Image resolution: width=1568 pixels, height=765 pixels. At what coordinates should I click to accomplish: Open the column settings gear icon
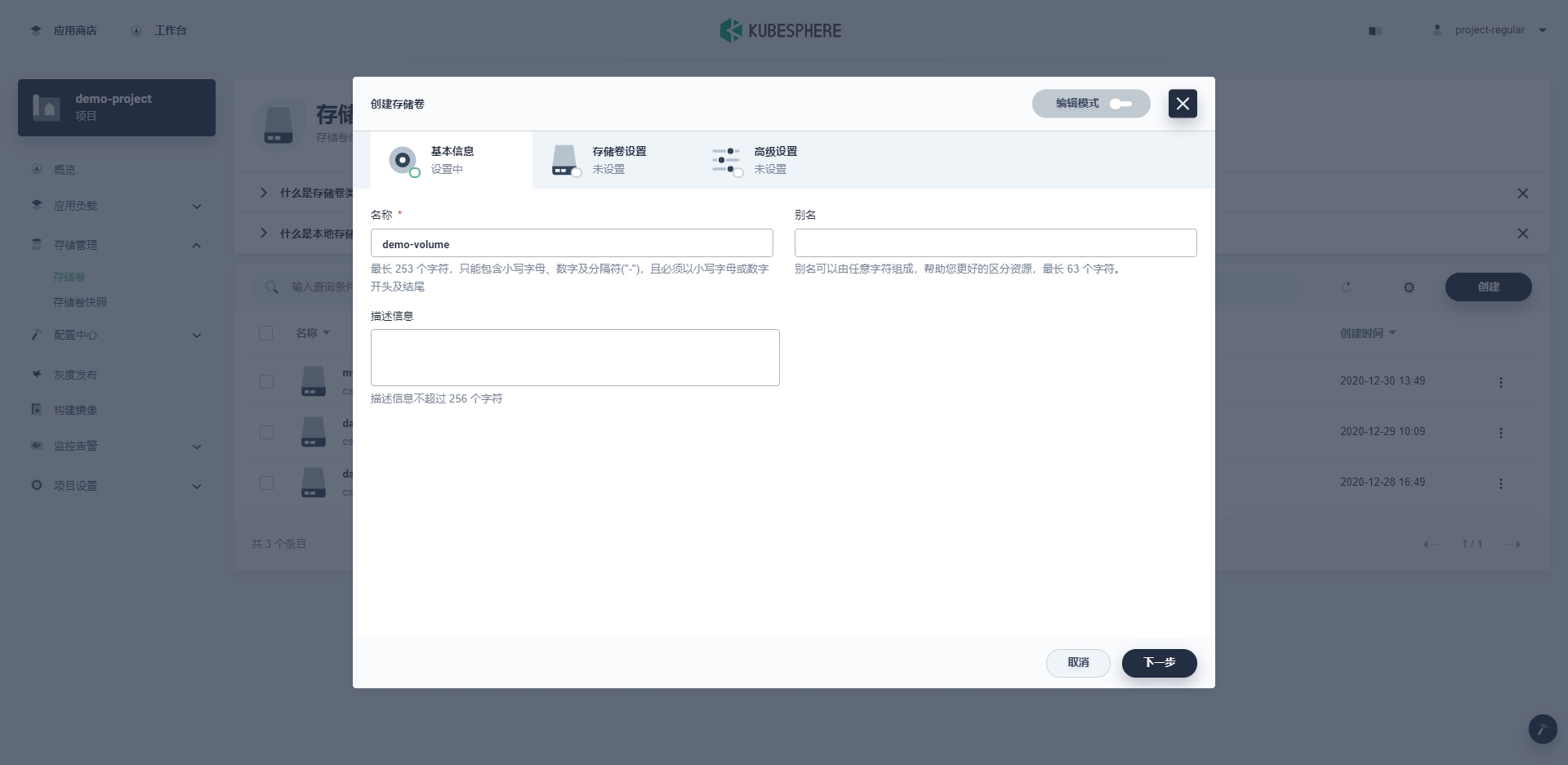click(x=1408, y=287)
